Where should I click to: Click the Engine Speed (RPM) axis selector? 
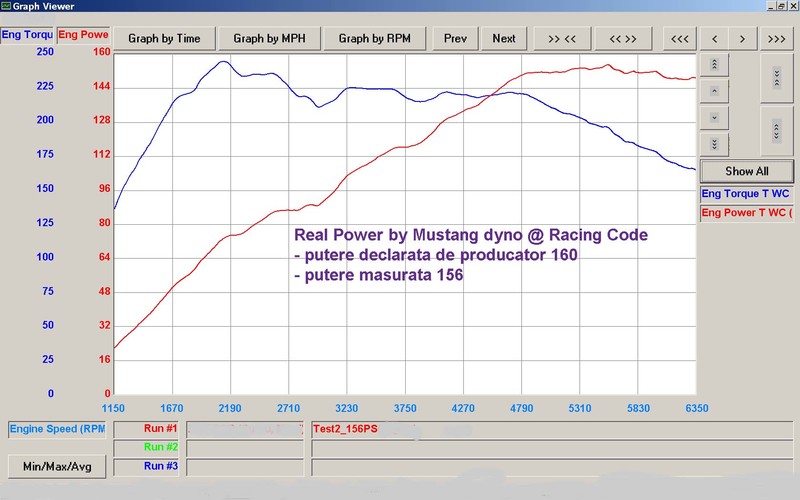[57, 430]
